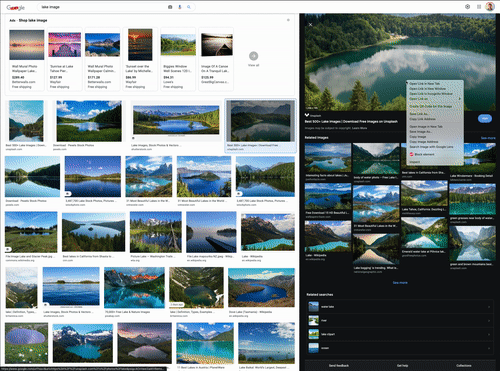
Task: Open Best 500+ Lake Images Unsplash title
Action: [351, 121]
